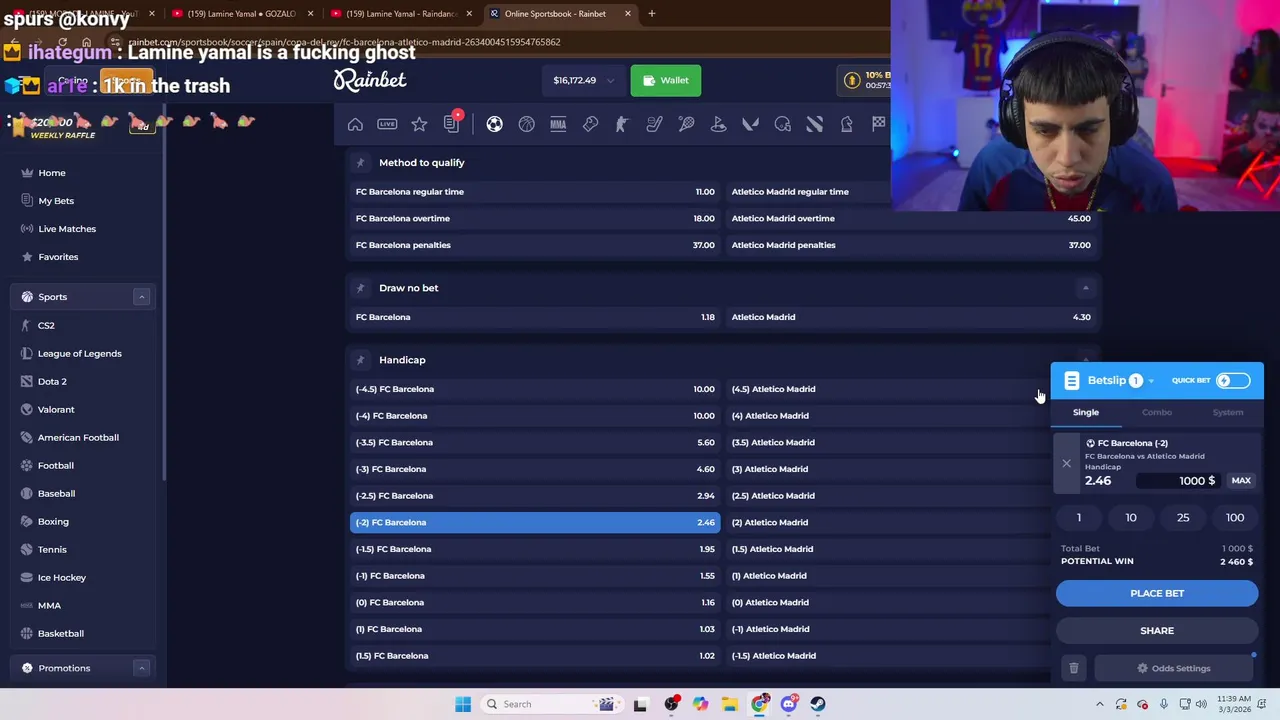This screenshot has height=720, width=1280.
Task: Add 10 quick stake amount
Action: click(1131, 517)
